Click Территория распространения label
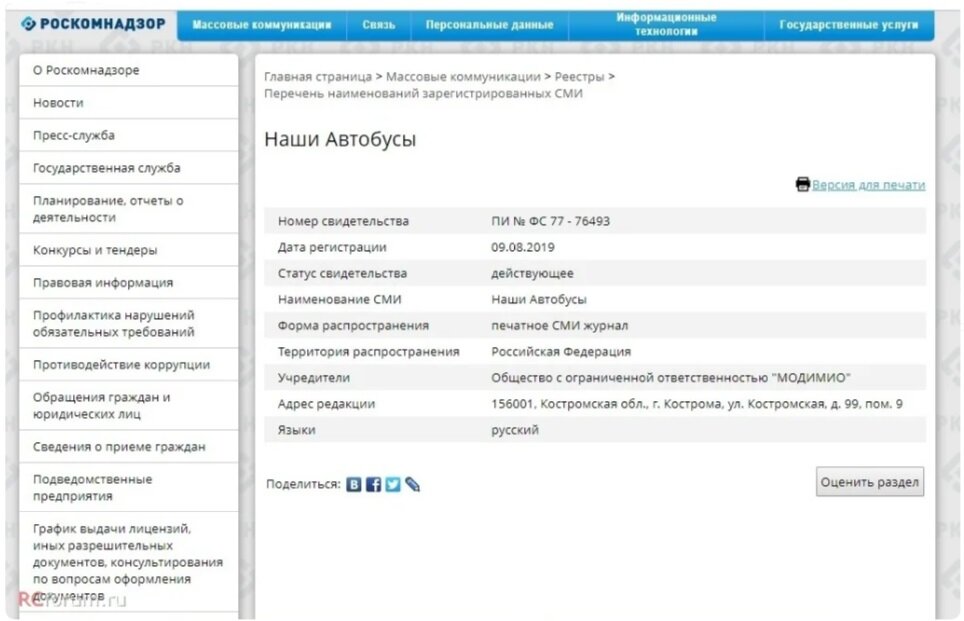The height and width of the screenshot is (621, 964). coord(368,352)
